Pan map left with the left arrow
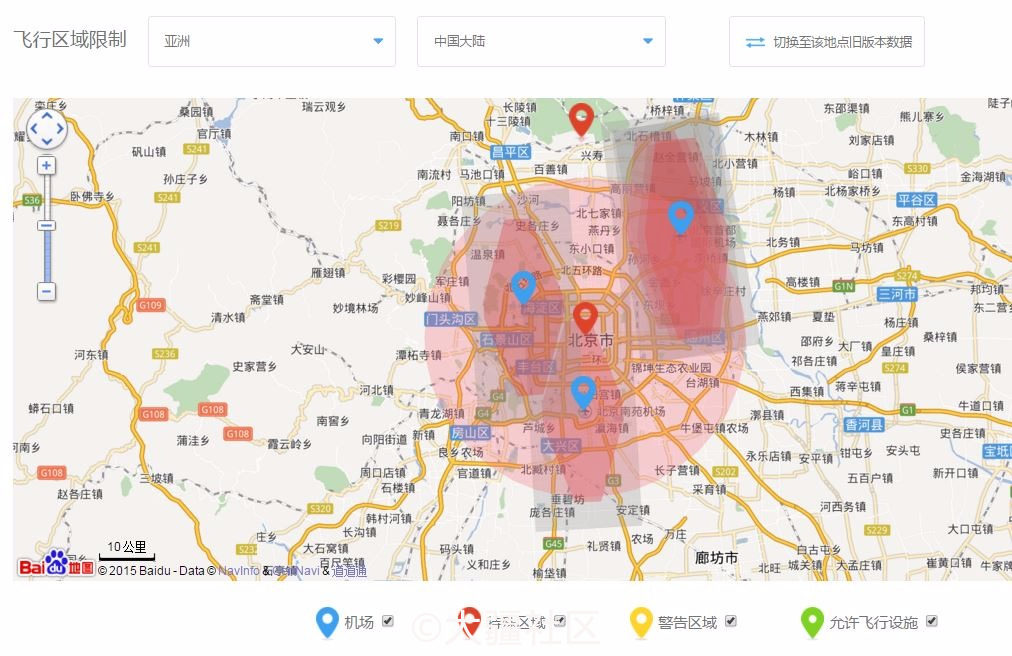1012x656 pixels. point(34,128)
